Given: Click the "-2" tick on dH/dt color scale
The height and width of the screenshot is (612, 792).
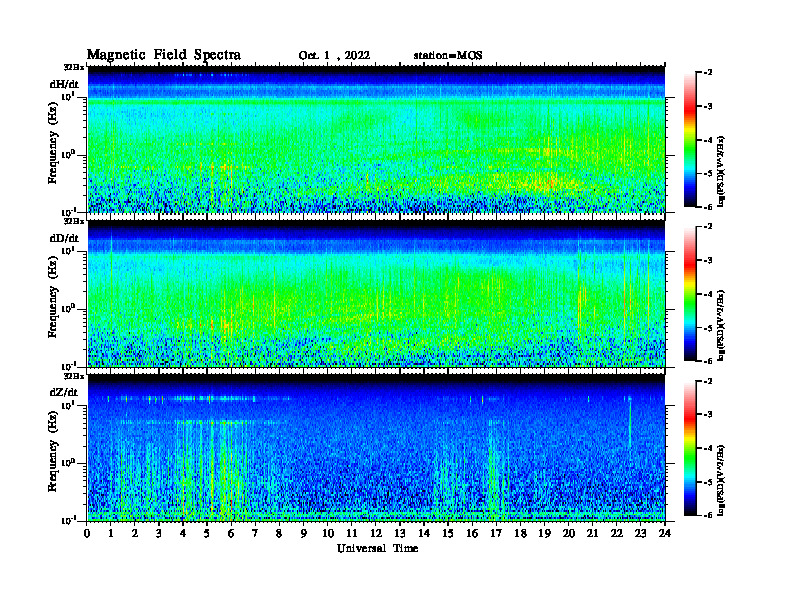Looking at the screenshot, I should pos(708,73).
